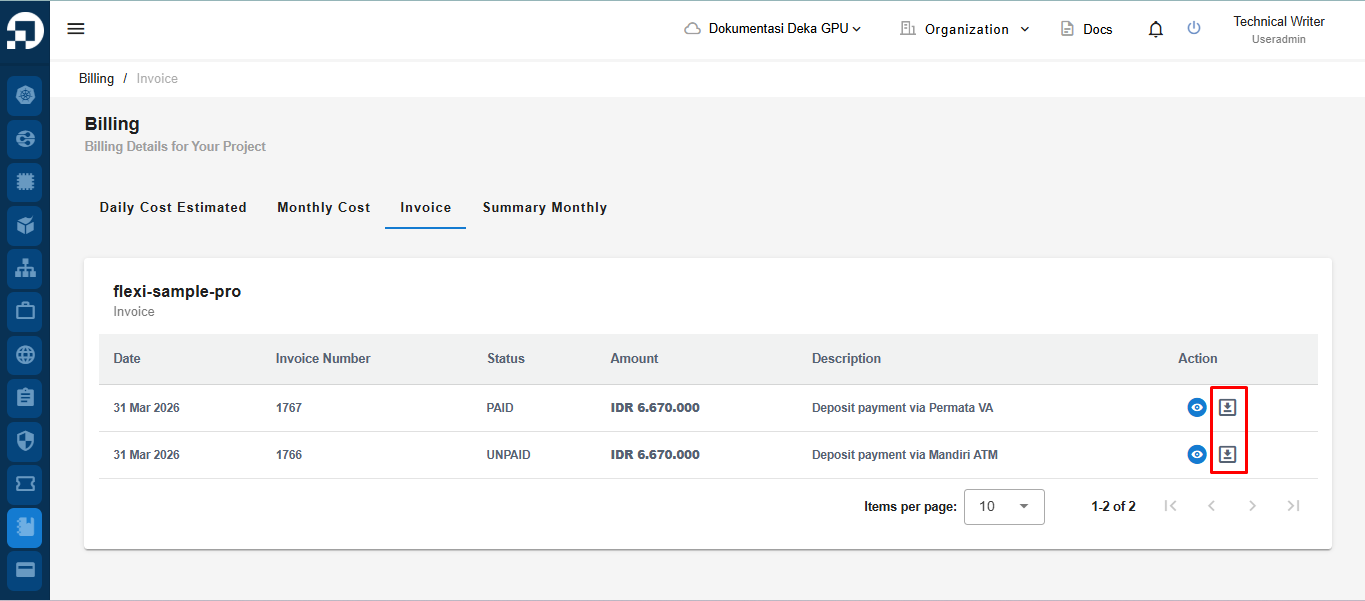Viewport: 1365px width, 601px height.
Task: Click 'Billing Details for Your Project' subtitle
Action: click(175, 146)
